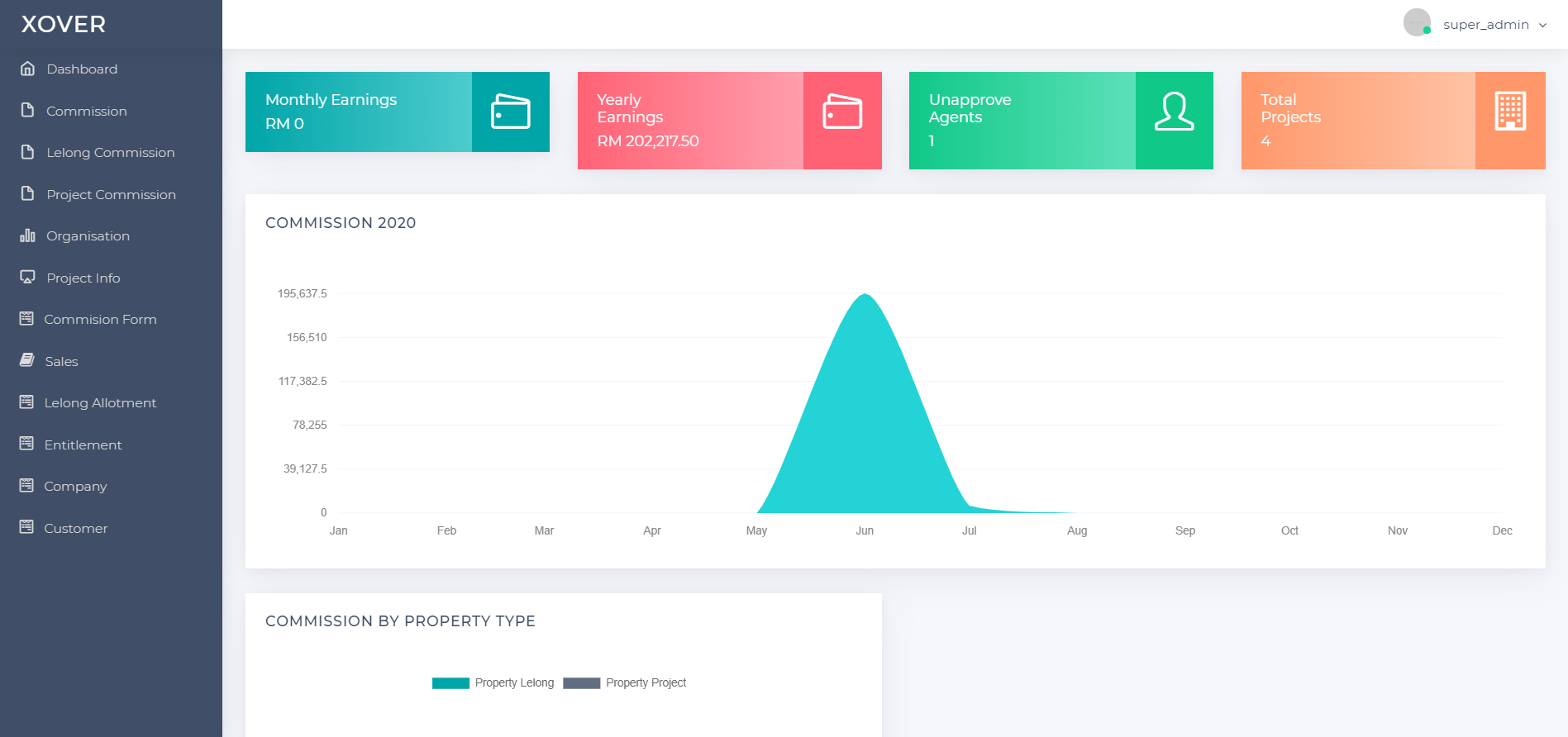1568x737 pixels.
Task: Click the wallet icon on Monthly Earnings card
Action: (x=510, y=112)
